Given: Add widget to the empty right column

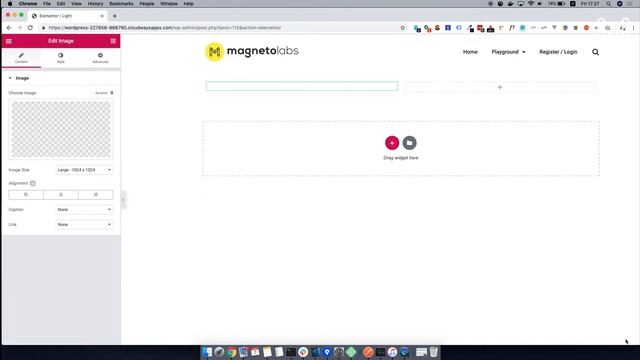Looking at the screenshot, I should pyautogui.click(x=500, y=87).
